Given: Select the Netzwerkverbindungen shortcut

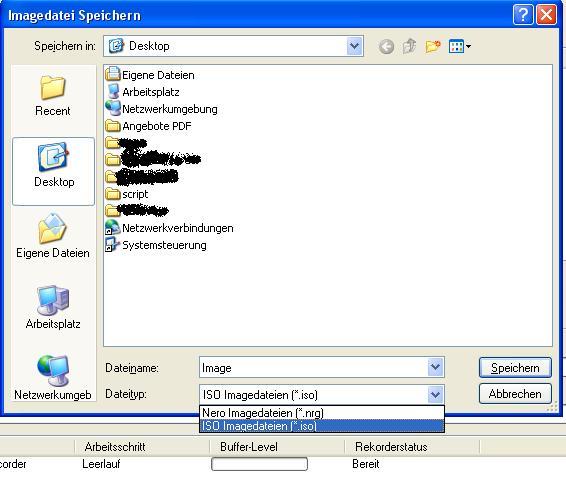Looking at the screenshot, I should (169, 228).
